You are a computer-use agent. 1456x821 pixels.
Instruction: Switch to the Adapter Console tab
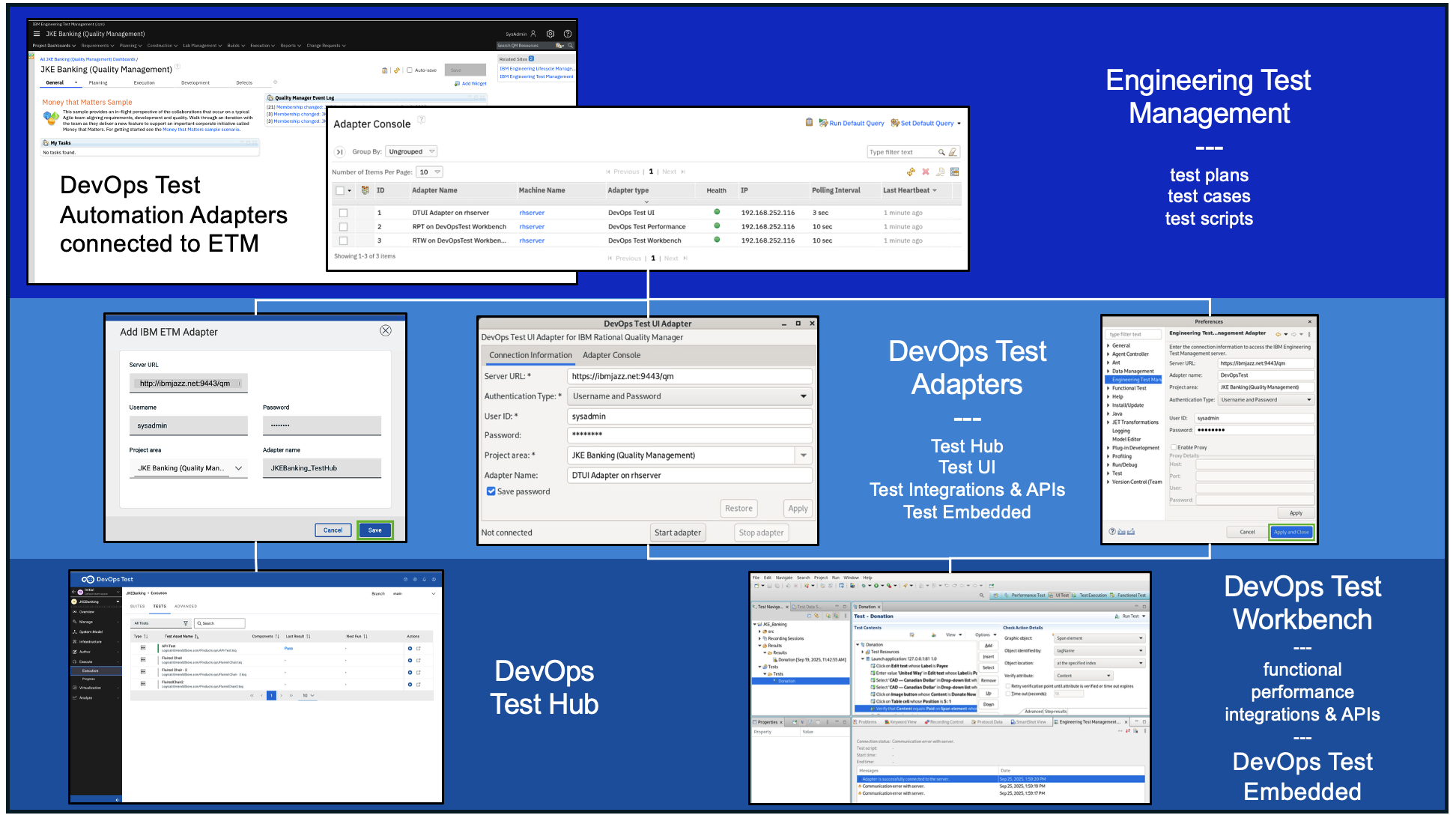tap(611, 355)
